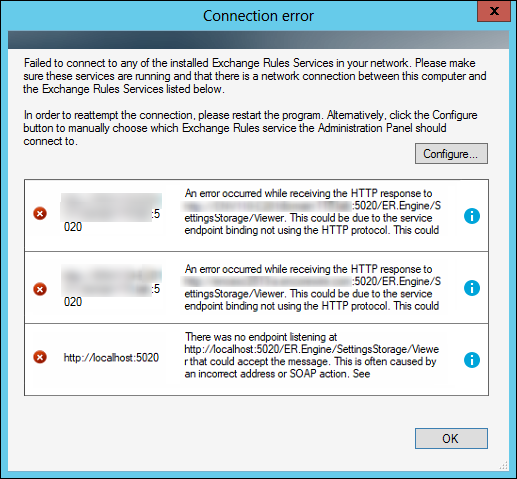Click the first blurred server address
Image resolution: width=517 pixels, height=479 pixels.
point(111,213)
